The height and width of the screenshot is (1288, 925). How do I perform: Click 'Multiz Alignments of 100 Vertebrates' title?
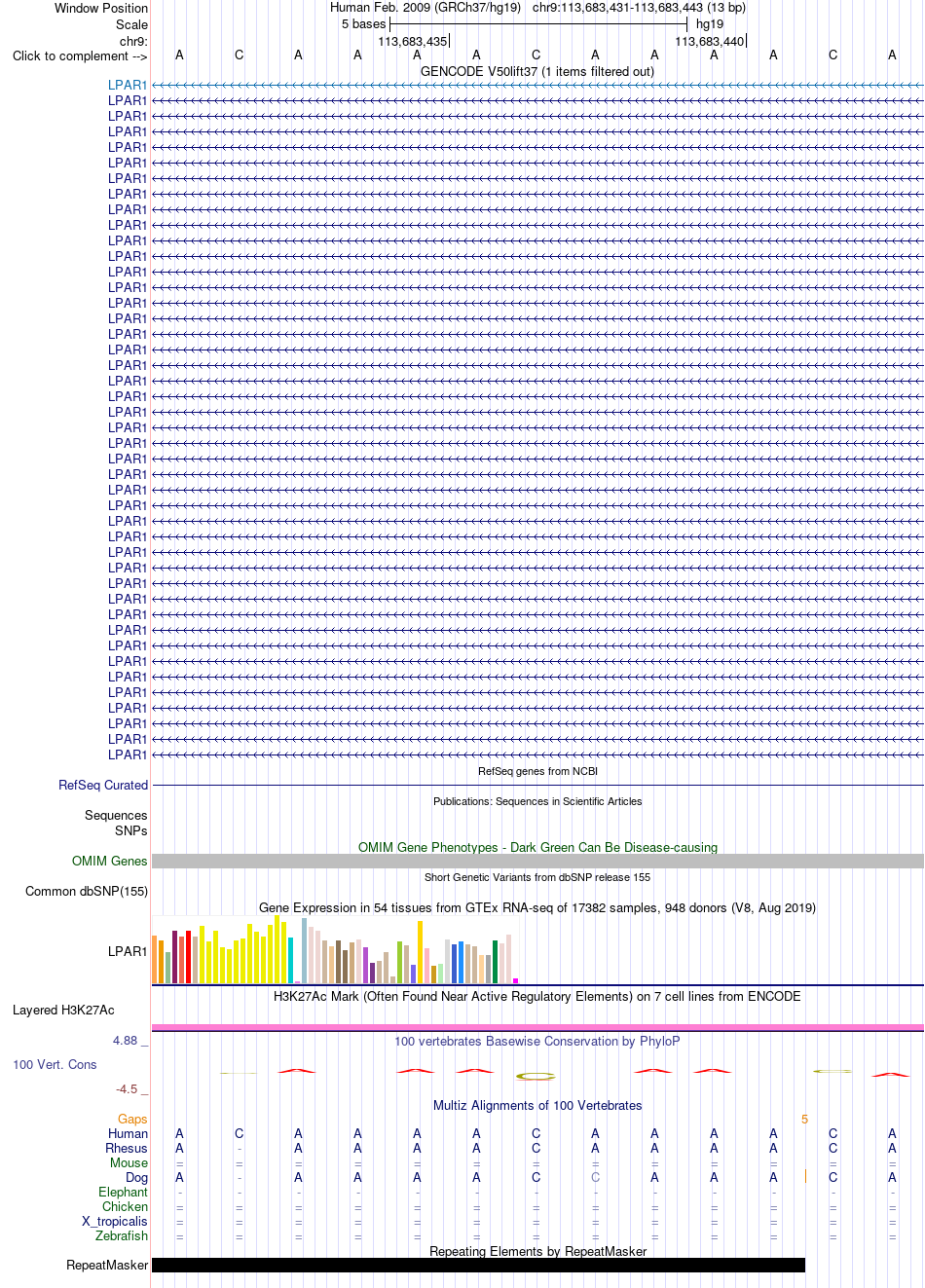coord(537,1105)
